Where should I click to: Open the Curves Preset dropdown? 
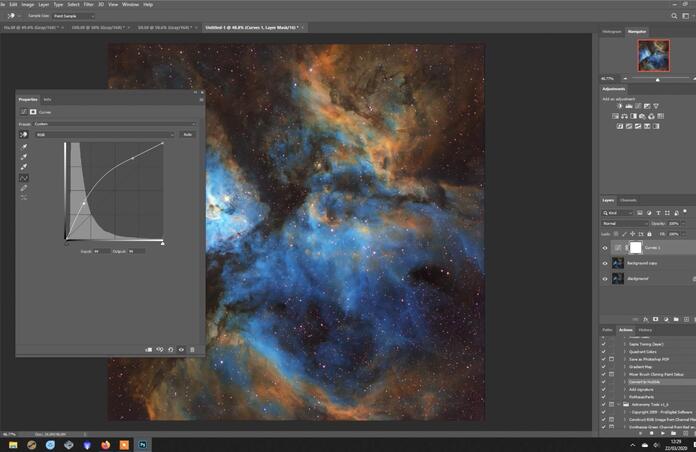coord(115,124)
